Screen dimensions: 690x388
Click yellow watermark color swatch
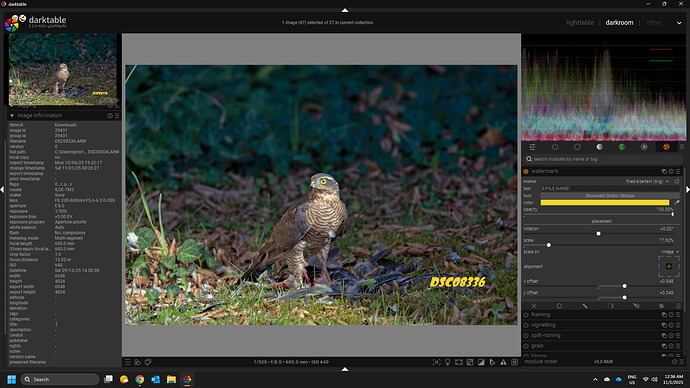(x=605, y=202)
